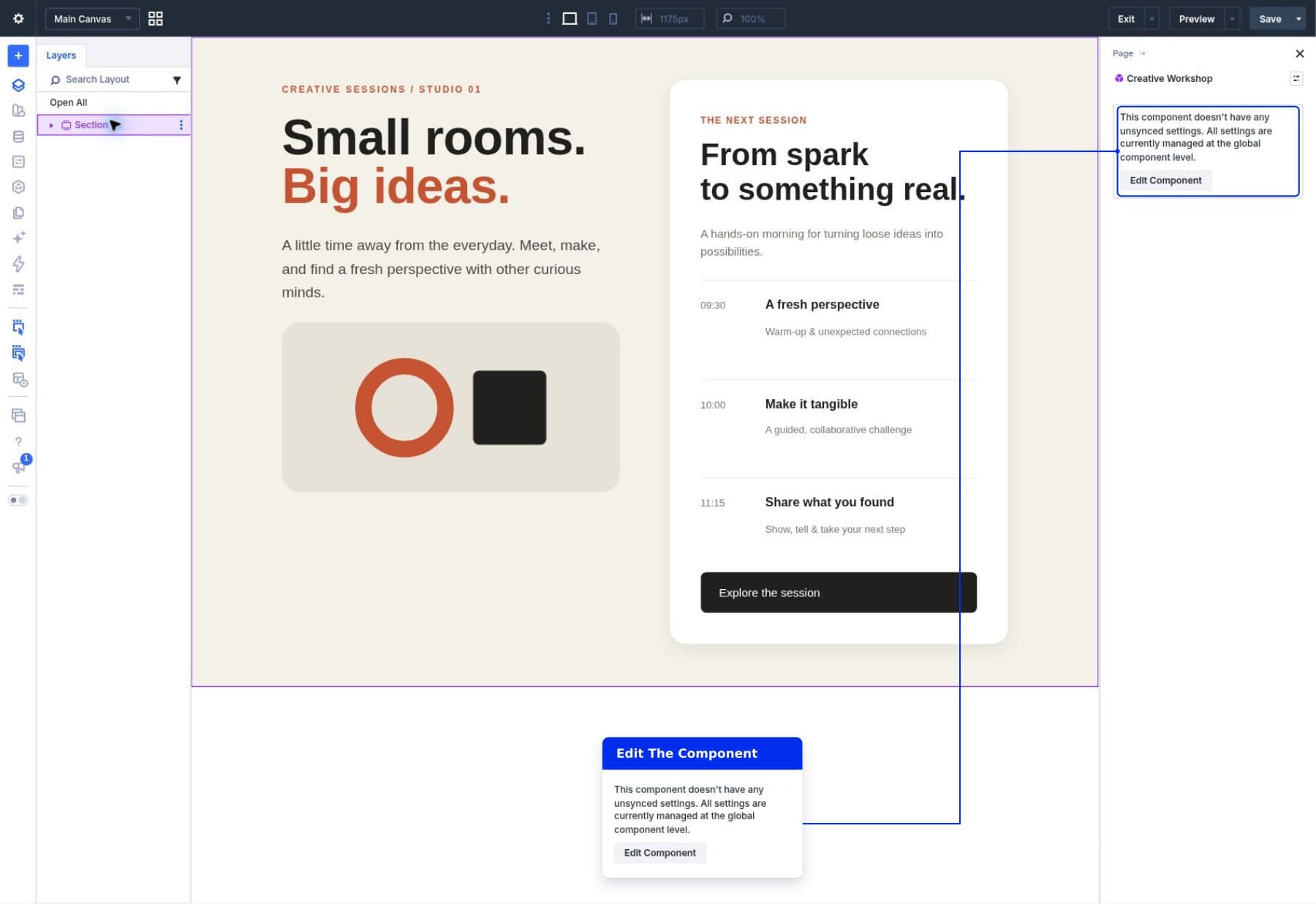Click the Explore the session button
Screen dimensions: 1316x904
(838, 593)
